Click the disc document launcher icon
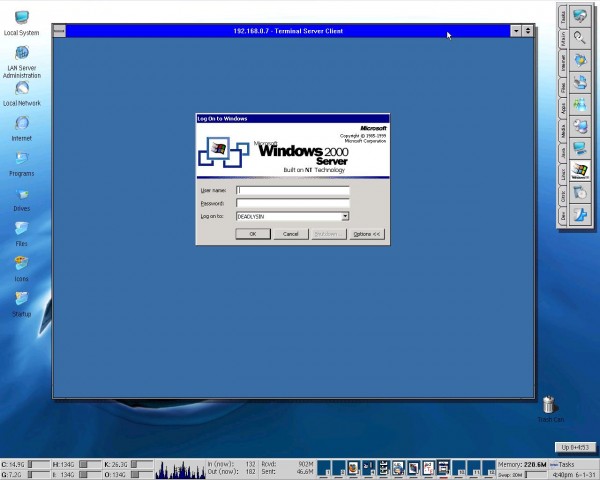Image resolution: width=600 pixels, height=480 pixels. pyautogui.click(x=580, y=192)
